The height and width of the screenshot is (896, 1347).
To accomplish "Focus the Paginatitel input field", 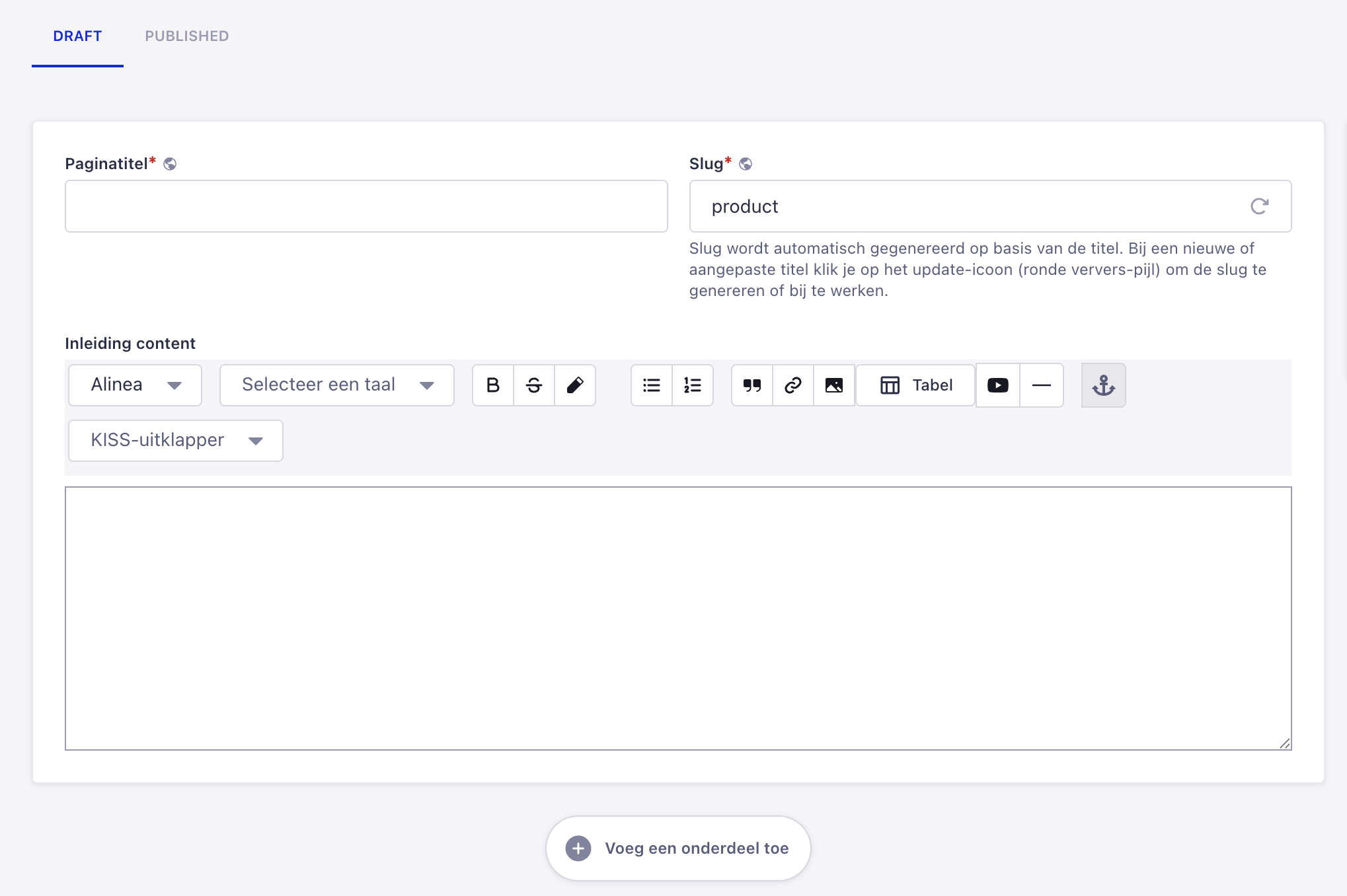I will pyautogui.click(x=366, y=206).
